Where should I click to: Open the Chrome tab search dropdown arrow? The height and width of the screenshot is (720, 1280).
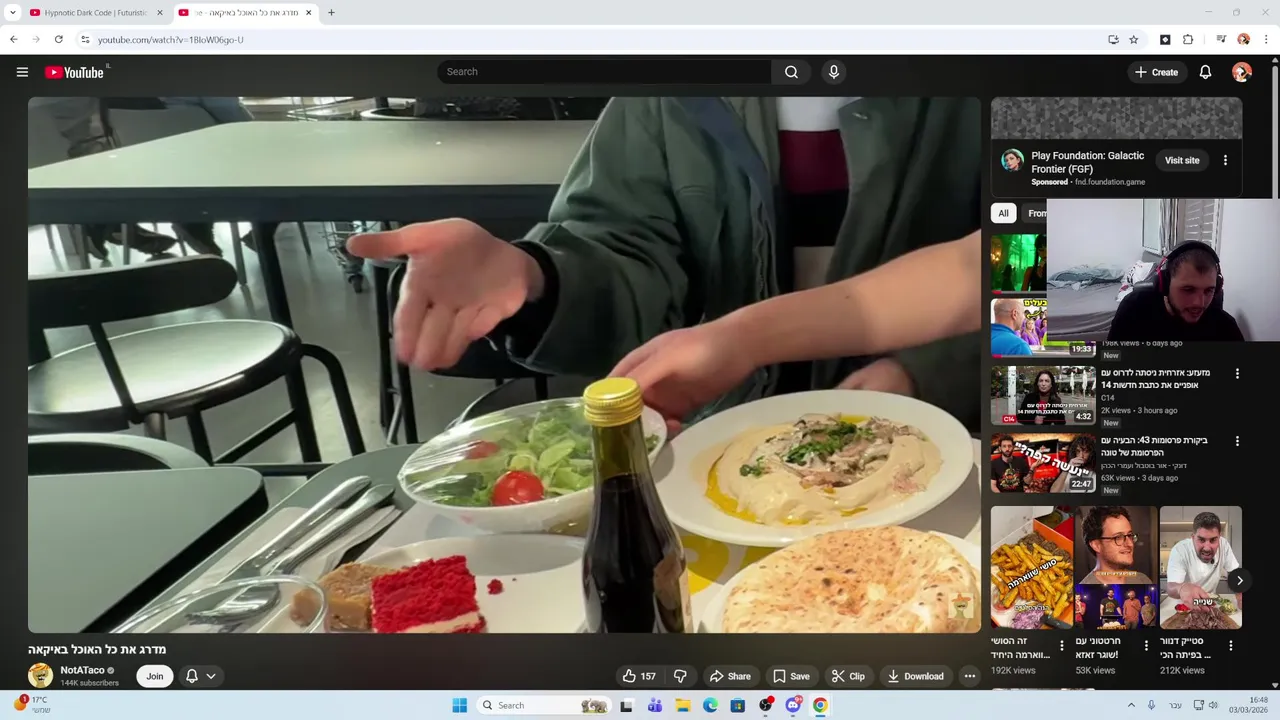(12, 13)
